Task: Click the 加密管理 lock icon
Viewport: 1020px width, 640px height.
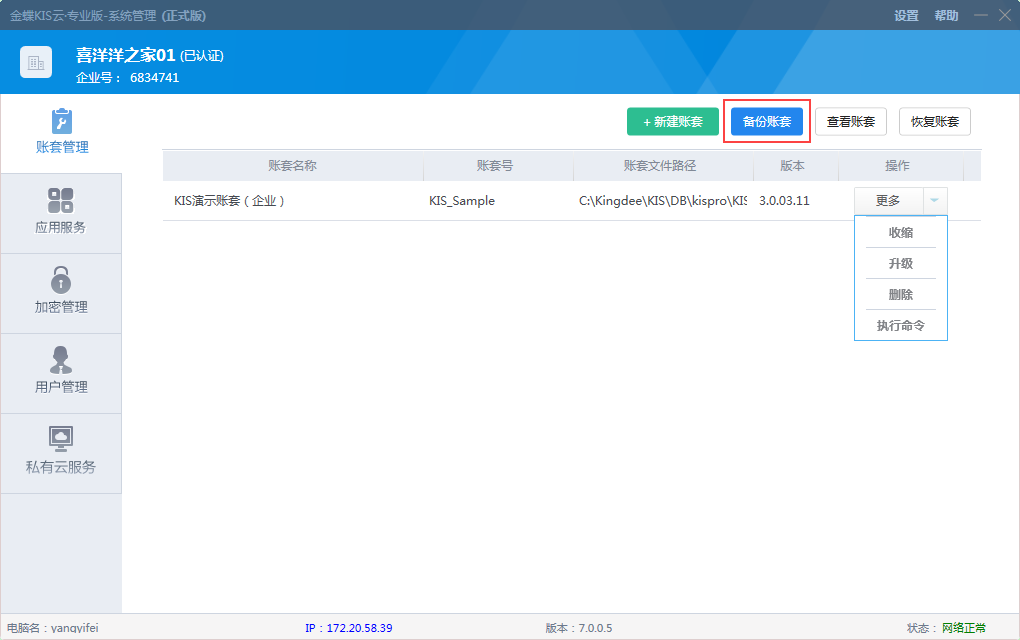Action: tap(60, 282)
